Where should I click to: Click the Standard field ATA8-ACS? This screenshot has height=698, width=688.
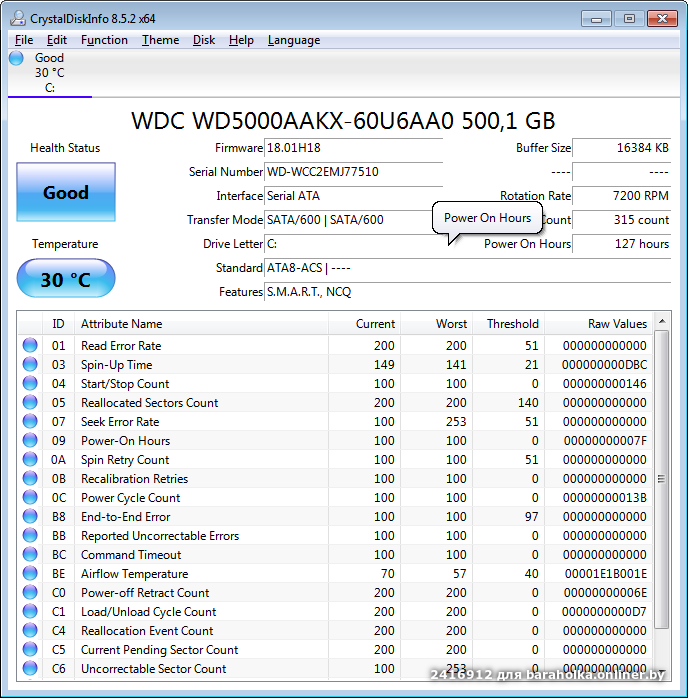467,268
